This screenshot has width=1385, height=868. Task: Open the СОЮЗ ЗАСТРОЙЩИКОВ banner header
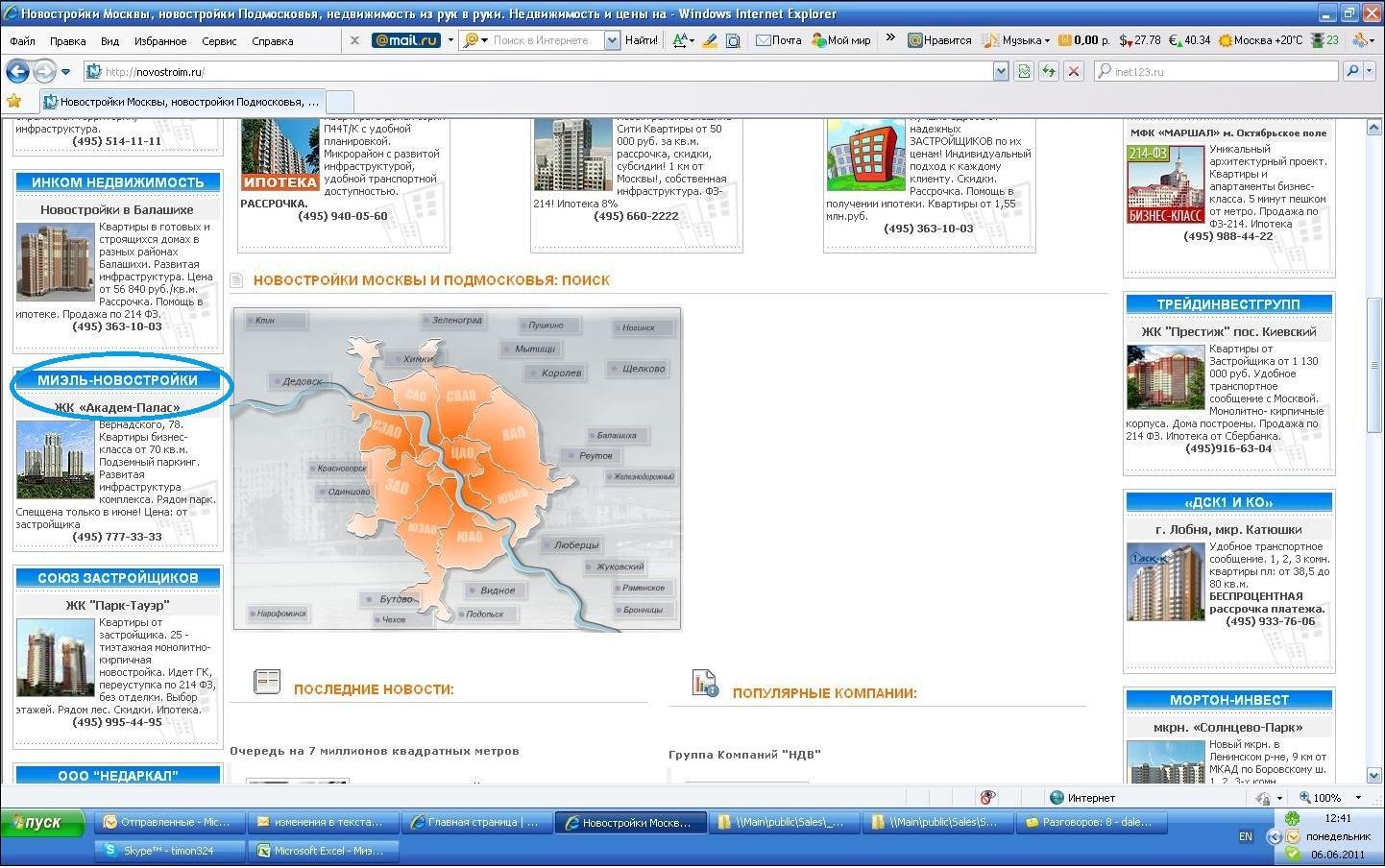click(117, 578)
